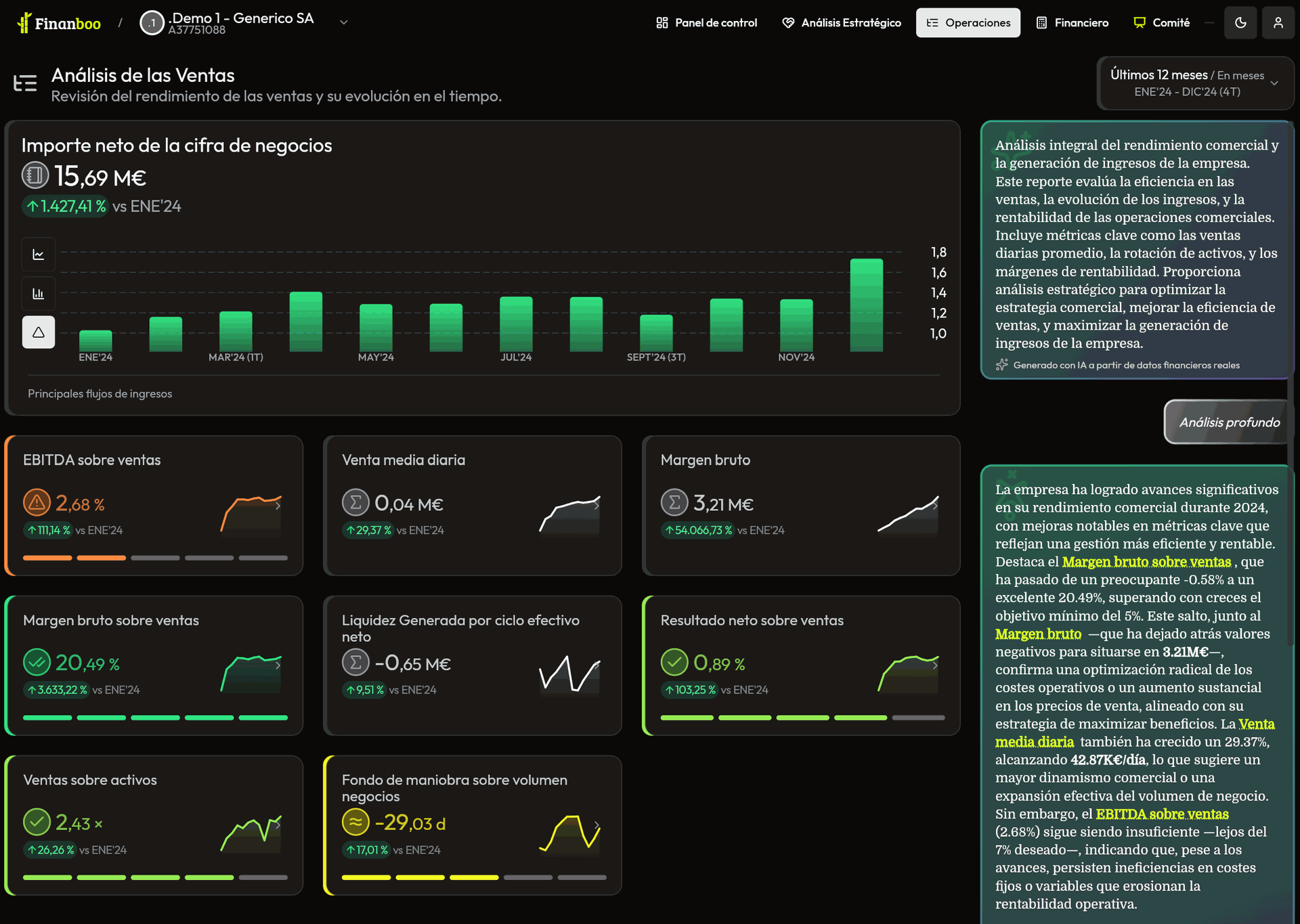Toggle dark mode moon icon
Screen dimensions: 1300x924
click(x=1240, y=23)
